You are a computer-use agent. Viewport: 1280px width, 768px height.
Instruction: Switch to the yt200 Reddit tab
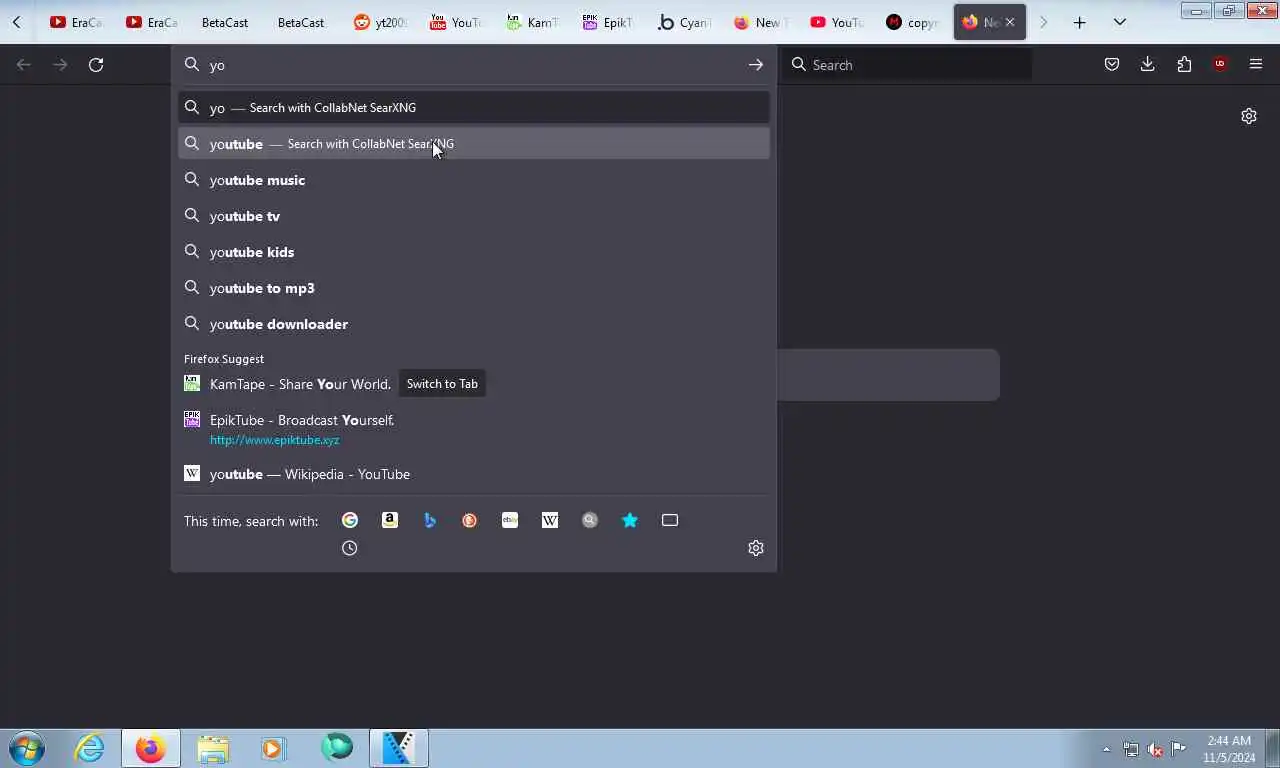tap(380, 22)
